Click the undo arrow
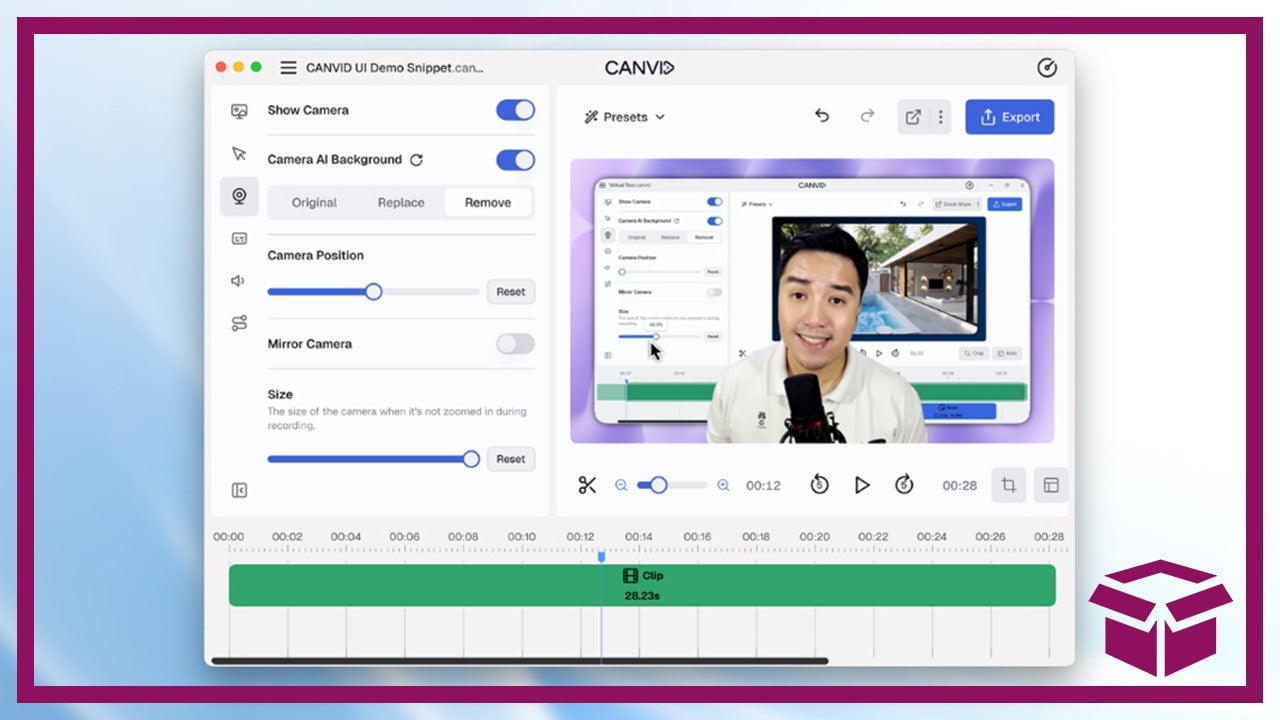This screenshot has width=1280, height=720. [822, 116]
